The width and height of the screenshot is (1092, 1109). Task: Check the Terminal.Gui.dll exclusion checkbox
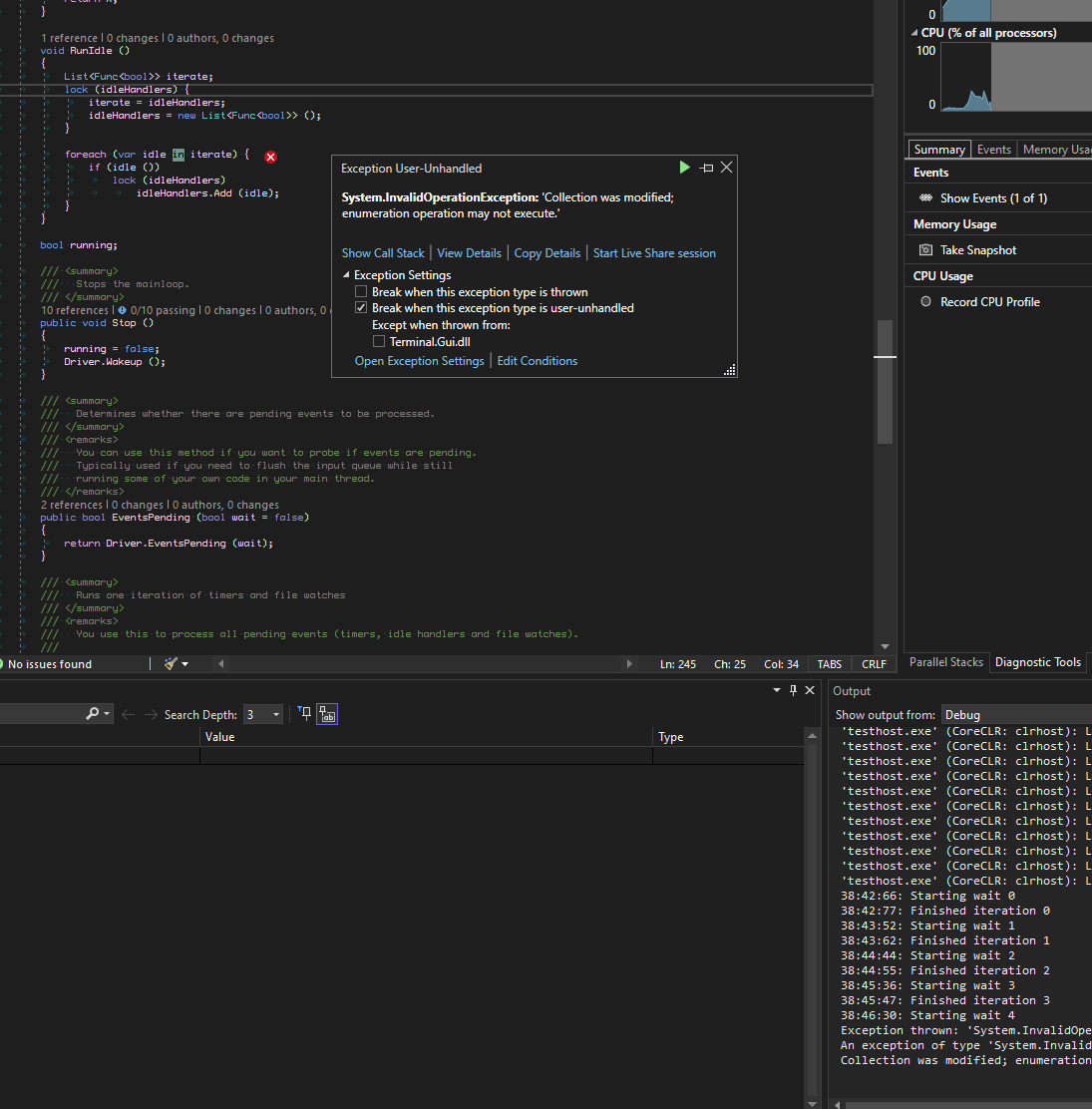(x=379, y=341)
